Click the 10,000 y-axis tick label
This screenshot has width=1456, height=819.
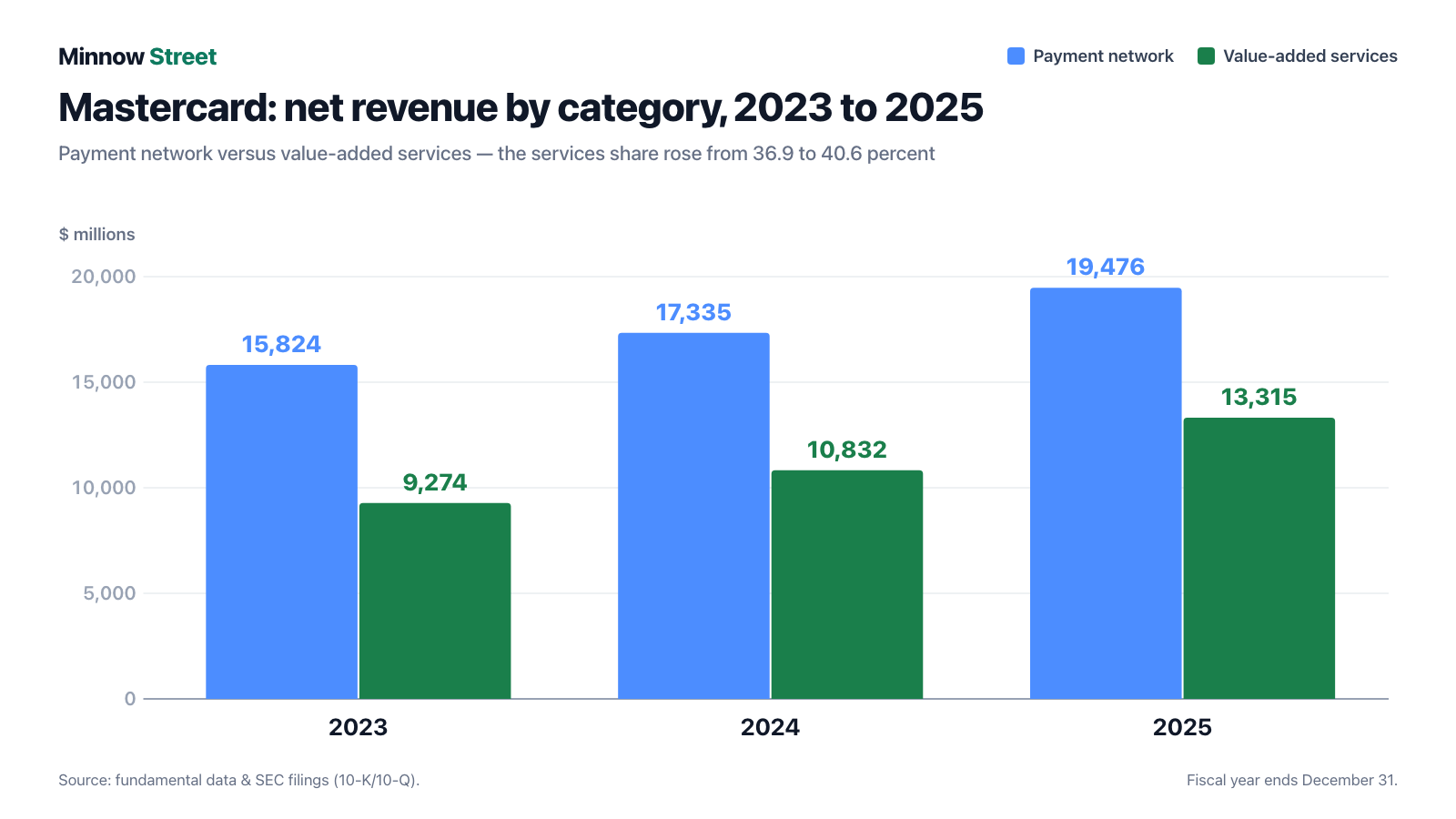(104, 488)
